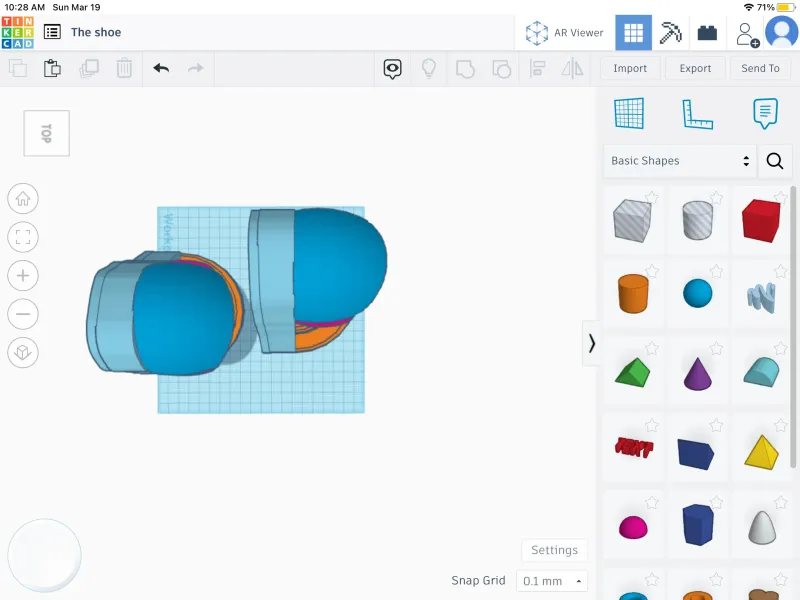Viewport: 800px width, 600px height.
Task: Favorite the orange Cylinder with star
Action: coord(652,271)
